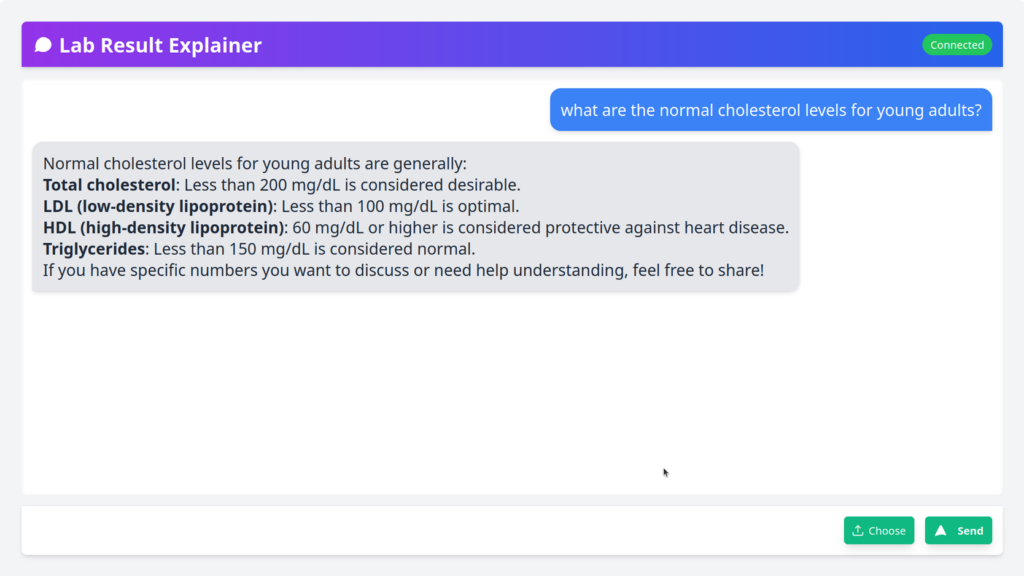1024x576 pixels.
Task: Click the green Connected status badge
Action: click(957, 45)
